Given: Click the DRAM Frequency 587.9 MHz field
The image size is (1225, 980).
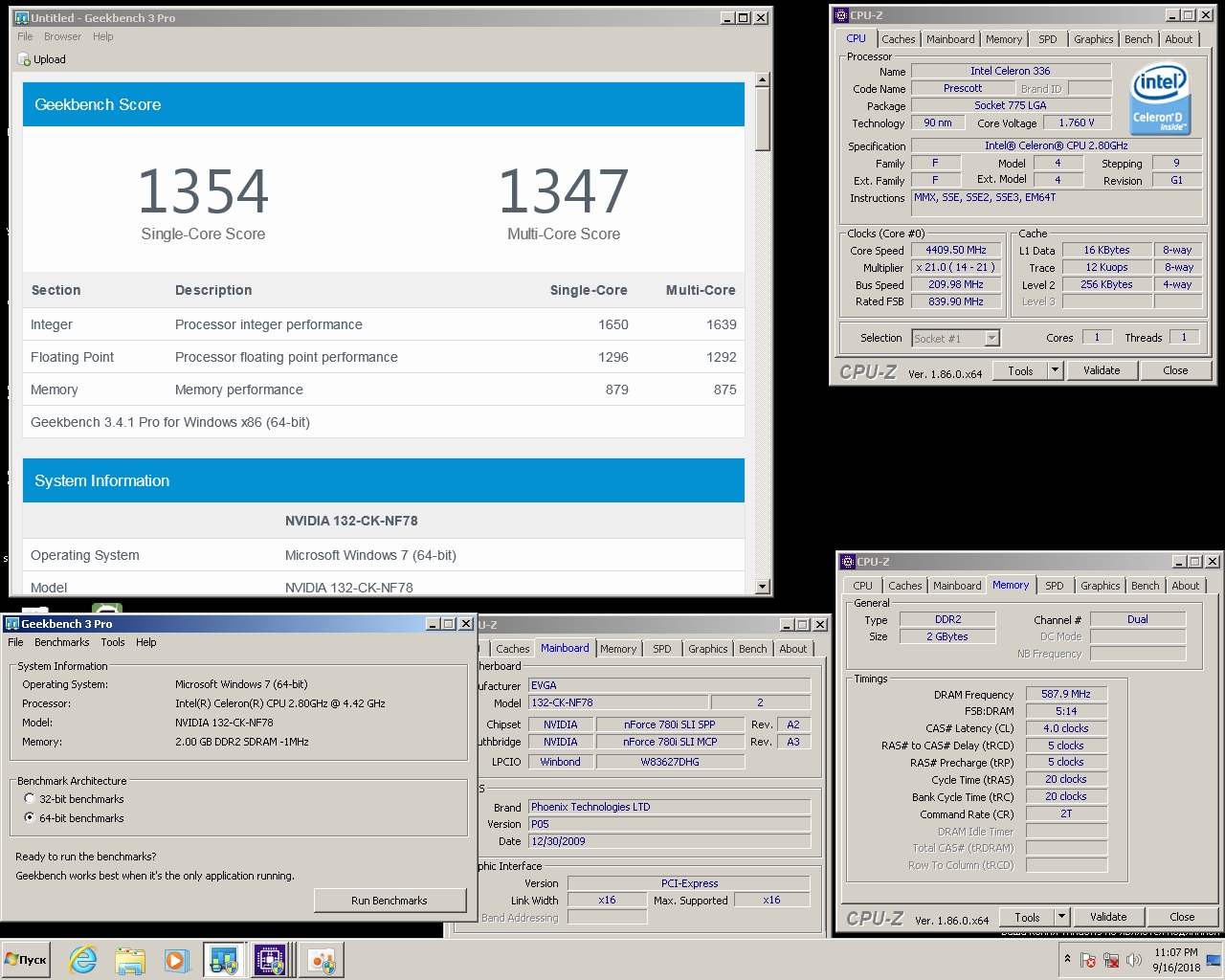Looking at the screenshot, I should pos(1066,694).
